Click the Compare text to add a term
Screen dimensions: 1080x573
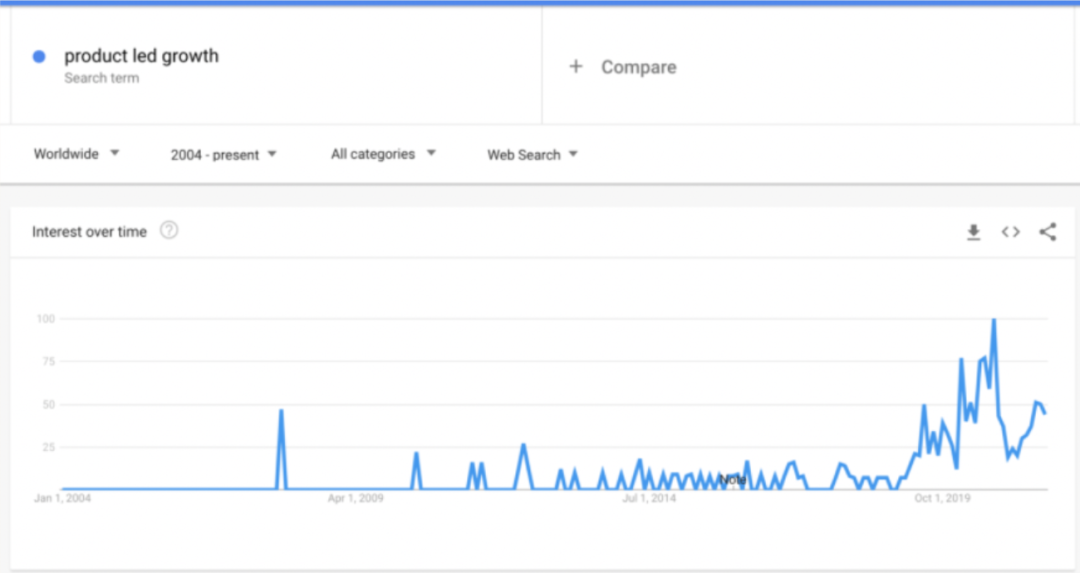(638, 67)
